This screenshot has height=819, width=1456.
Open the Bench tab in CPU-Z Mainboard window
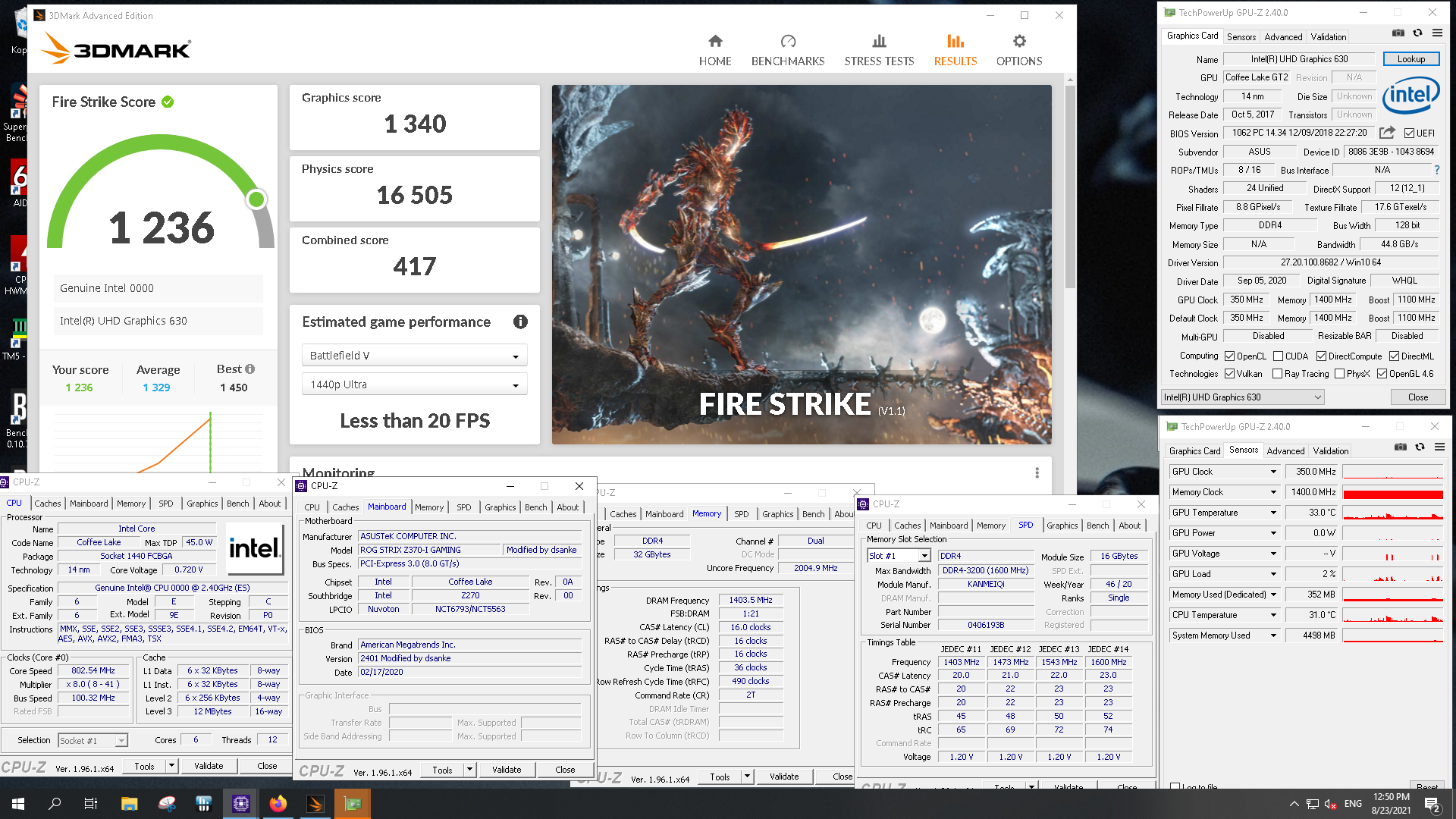point(536,507)
